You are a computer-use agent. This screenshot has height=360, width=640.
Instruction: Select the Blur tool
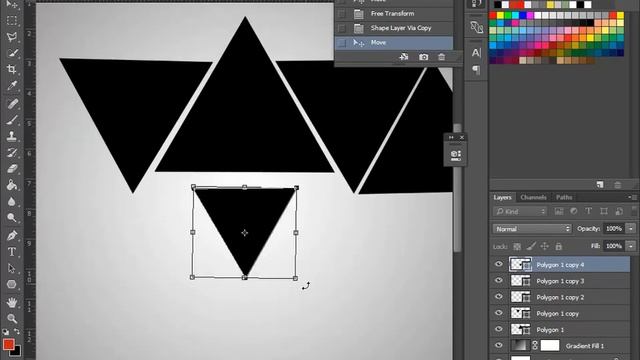click(x=11, y=202)
